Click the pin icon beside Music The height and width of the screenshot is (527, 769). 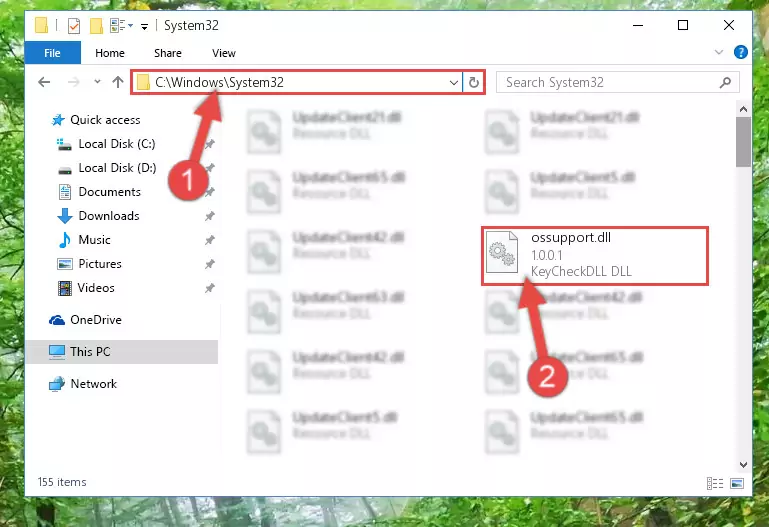[209, 240]
